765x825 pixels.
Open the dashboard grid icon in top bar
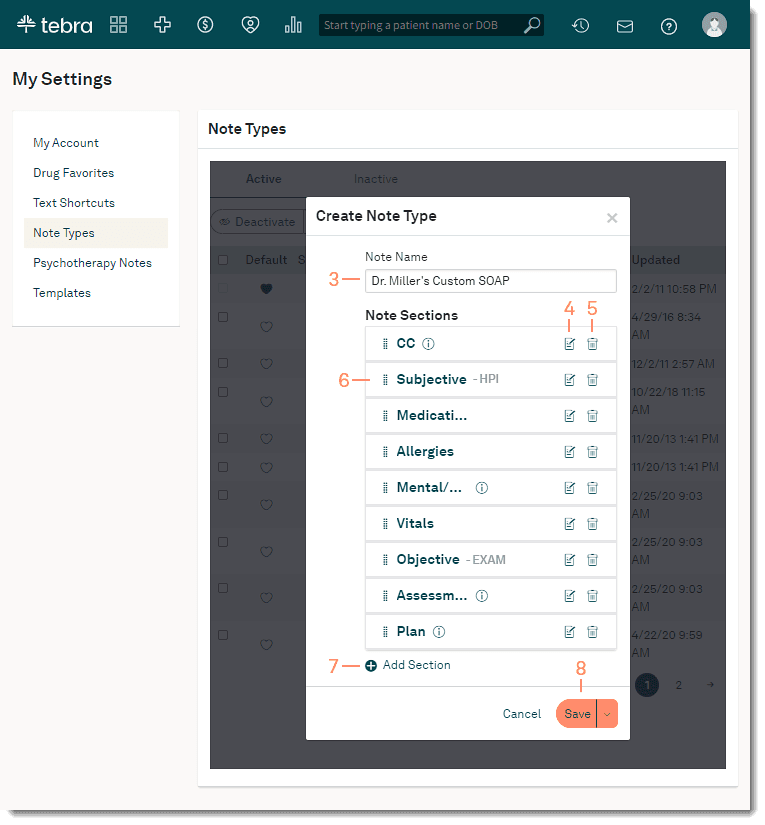[x=118, y=25]
